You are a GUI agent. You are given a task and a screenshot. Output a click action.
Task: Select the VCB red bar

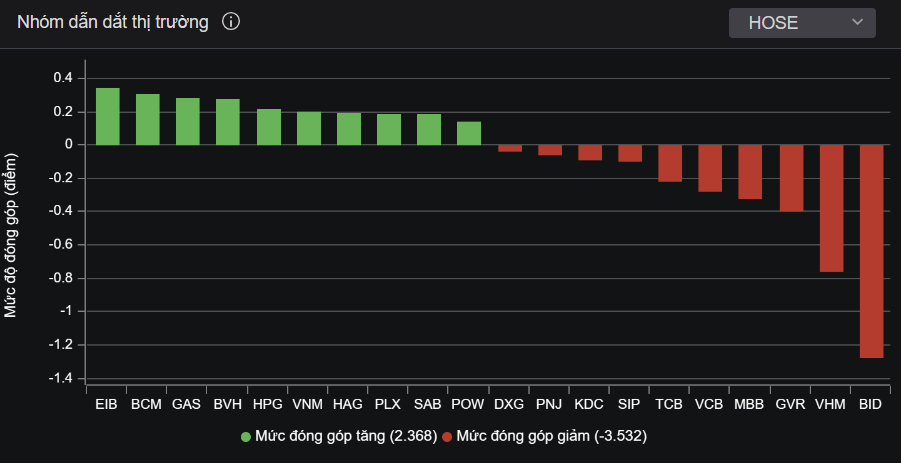point(710,168)
